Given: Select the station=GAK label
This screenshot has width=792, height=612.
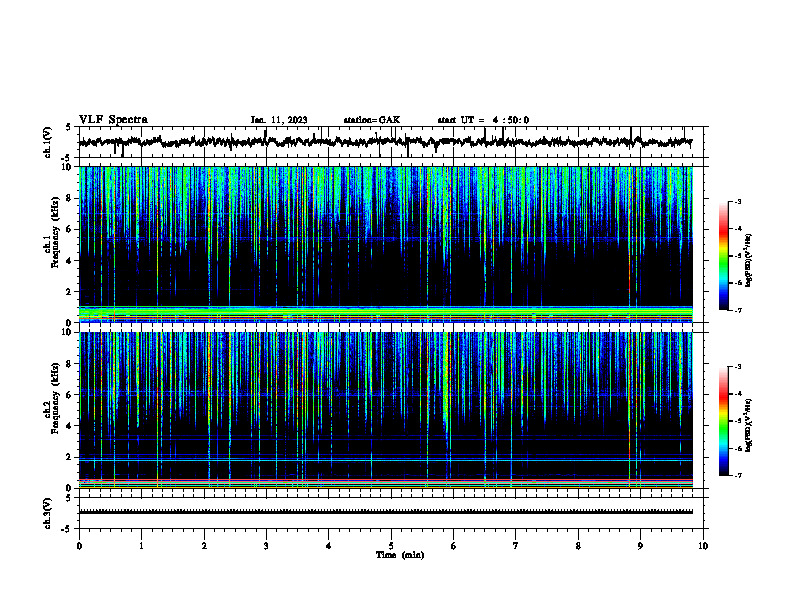Looking at the screenshot, I should 372,120.
